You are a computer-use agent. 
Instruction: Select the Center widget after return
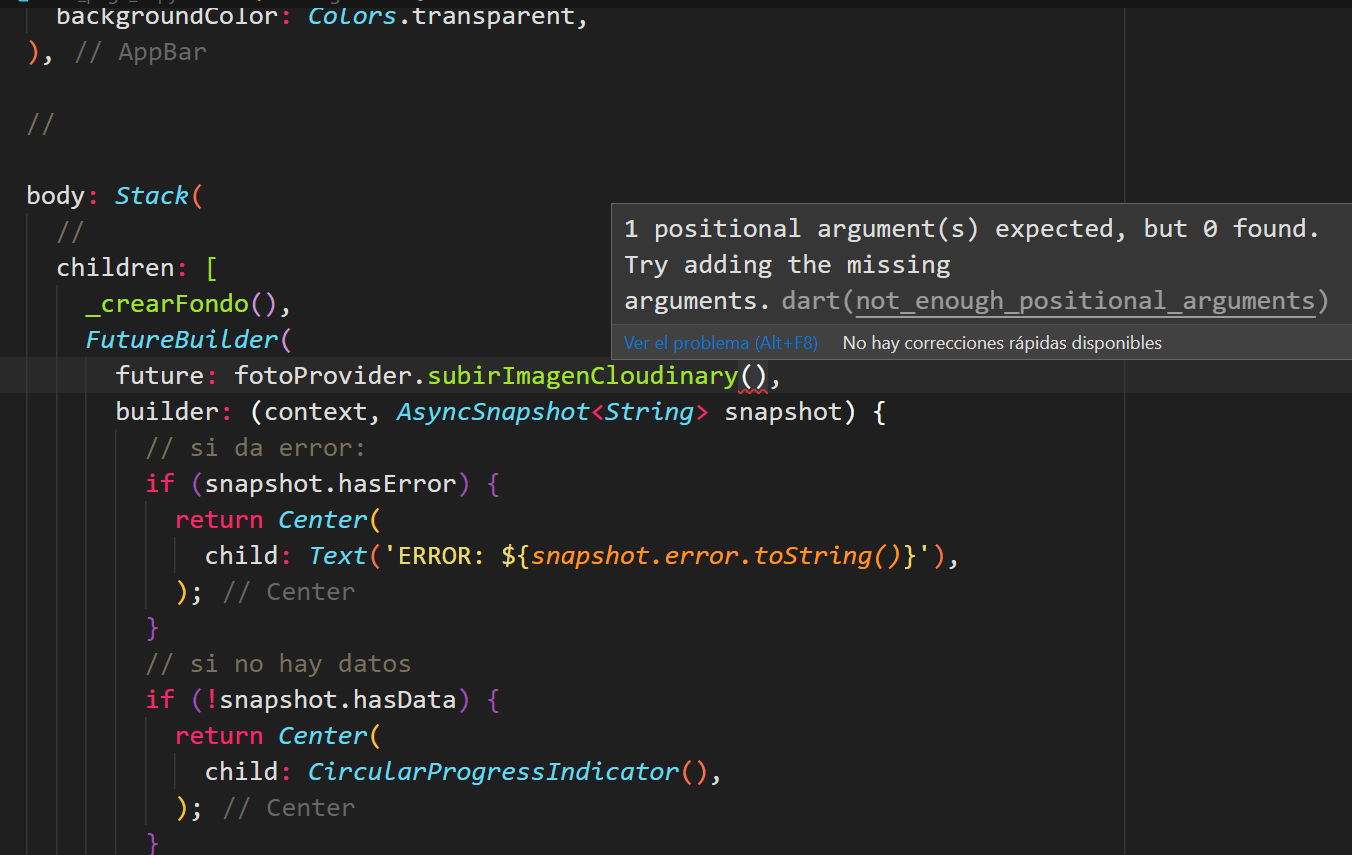tap(322, 519)
